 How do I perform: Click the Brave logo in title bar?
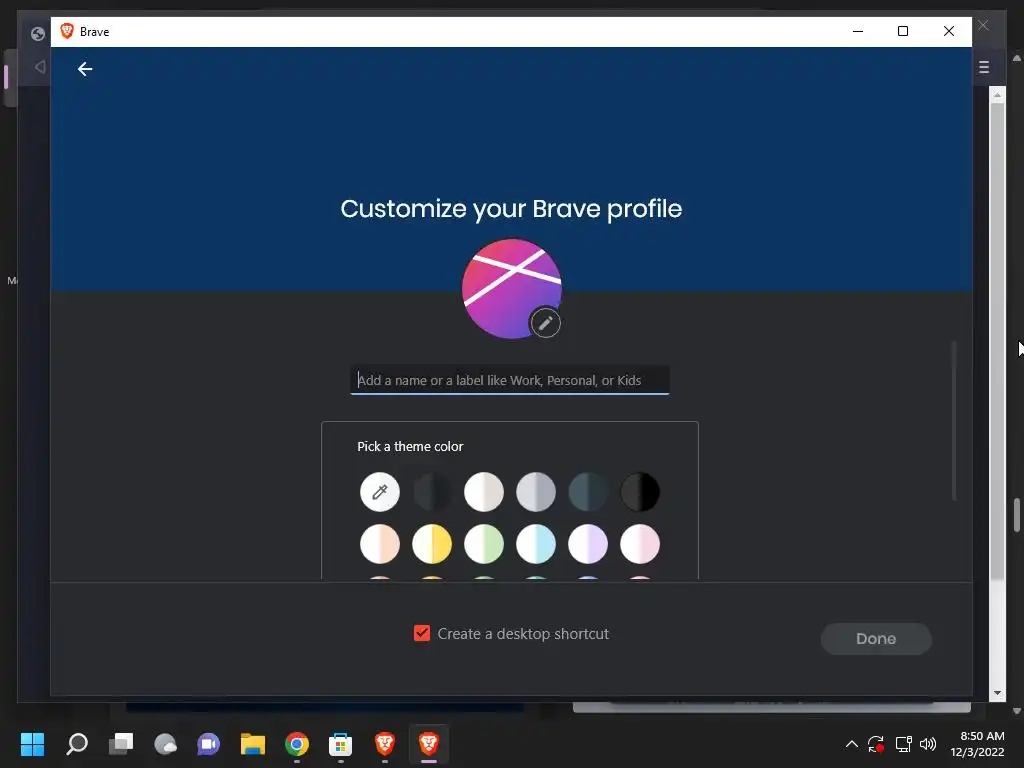point(67,31)
